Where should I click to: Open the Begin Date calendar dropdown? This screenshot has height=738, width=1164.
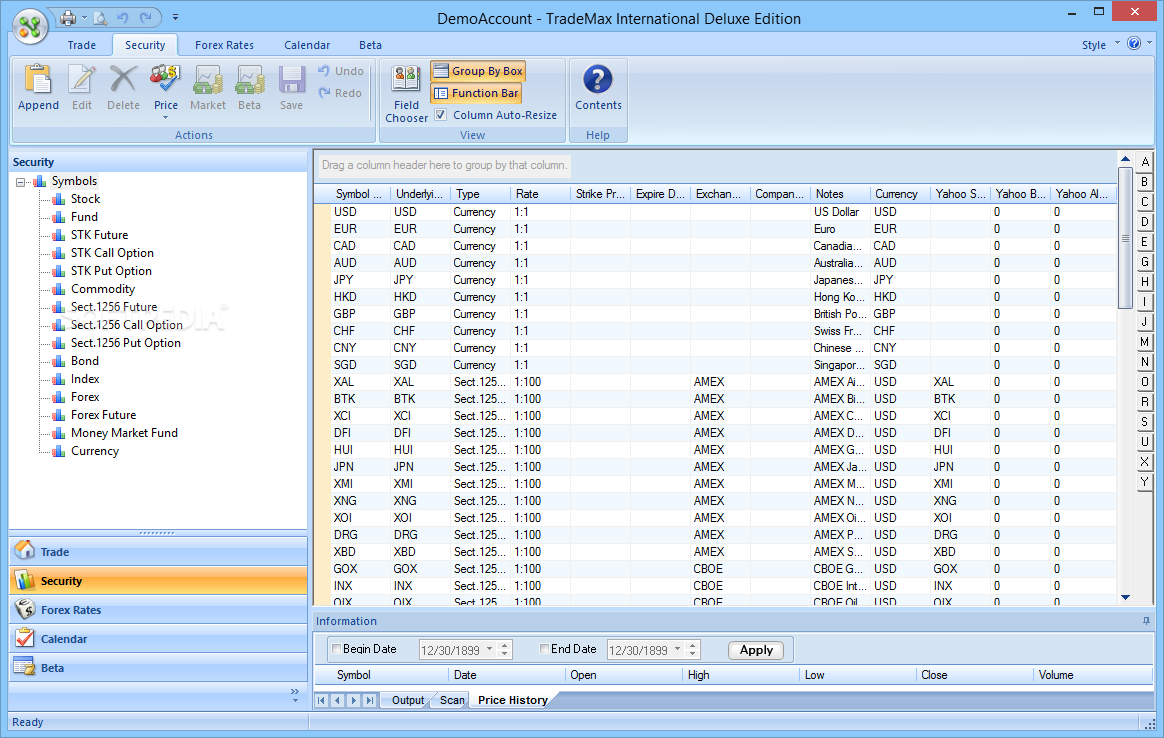coord(489,649)
